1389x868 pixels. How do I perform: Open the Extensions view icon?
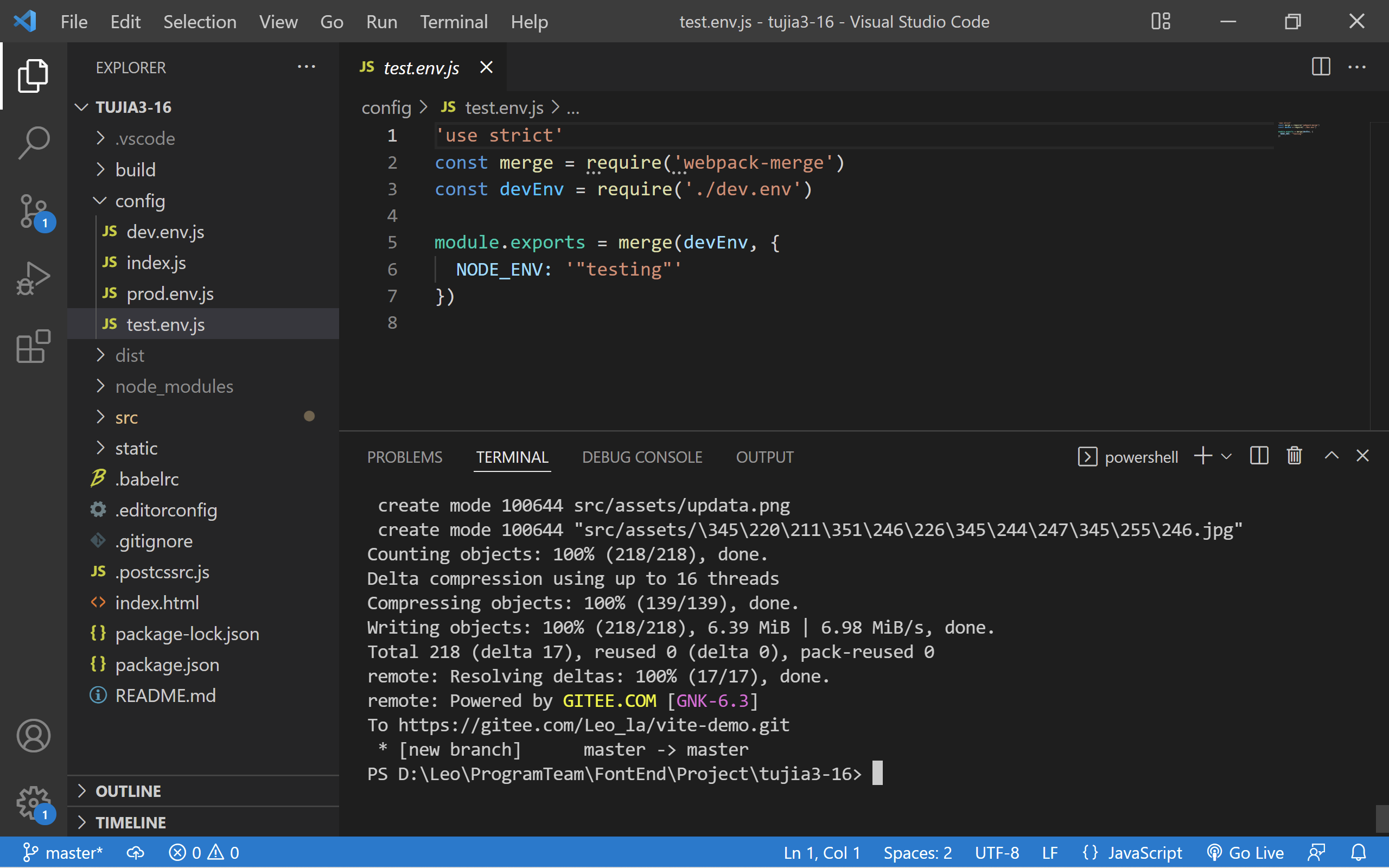[33, 346]
